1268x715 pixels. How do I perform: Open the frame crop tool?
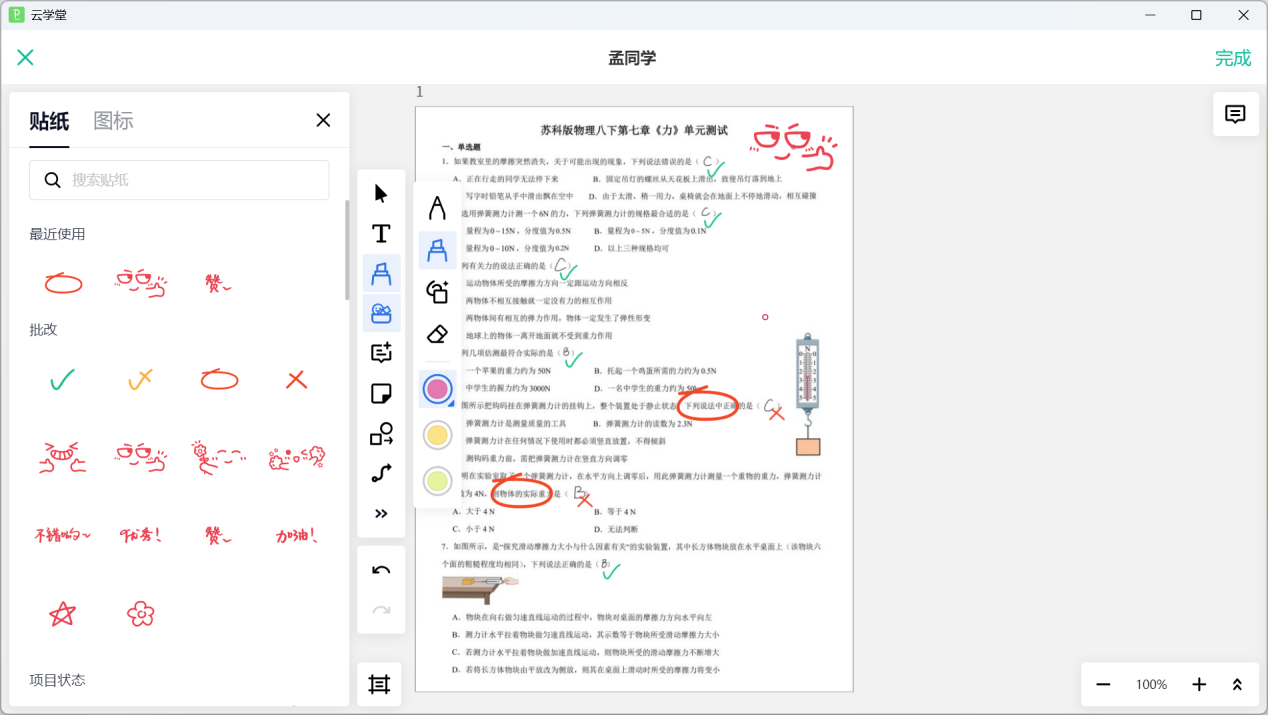pyautogui.click(x=379, y=684)
